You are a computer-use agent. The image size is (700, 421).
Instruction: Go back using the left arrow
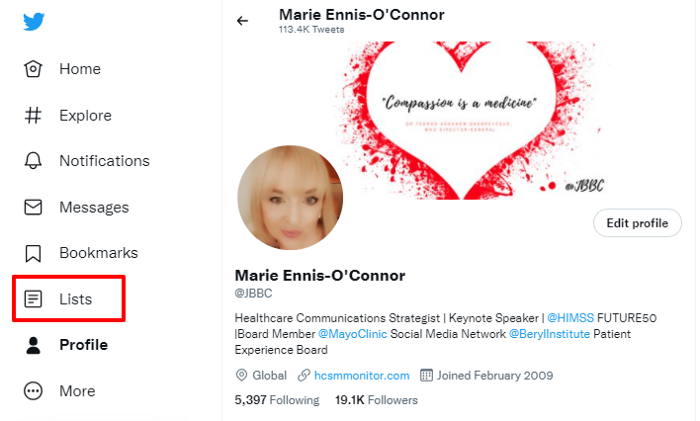point(242,21)
